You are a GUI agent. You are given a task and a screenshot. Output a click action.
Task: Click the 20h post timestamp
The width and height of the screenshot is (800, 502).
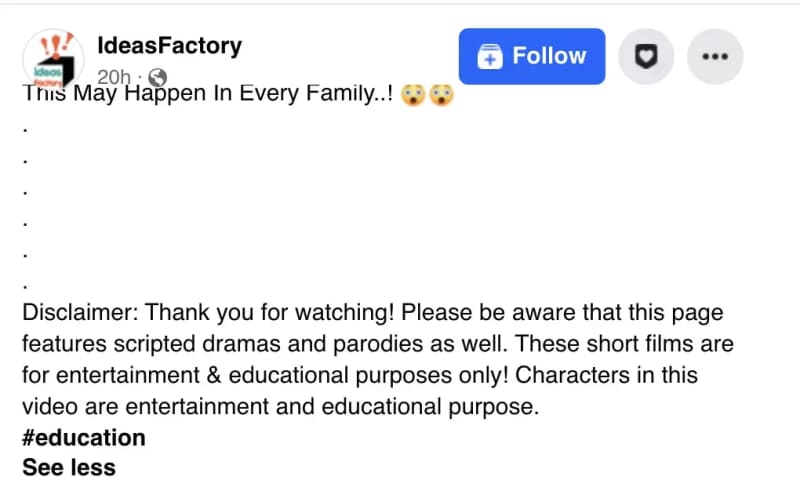113,77
